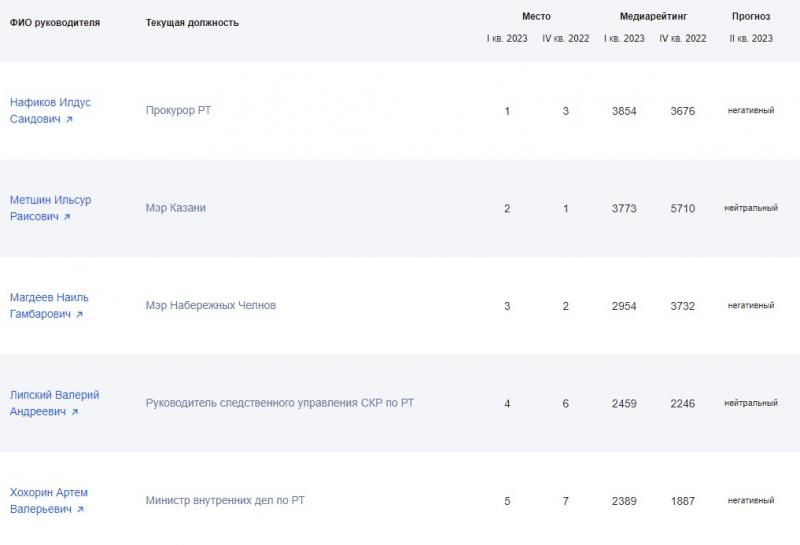
Task: Select the Прокурор РТ position cell
Action: pos(179,110)
